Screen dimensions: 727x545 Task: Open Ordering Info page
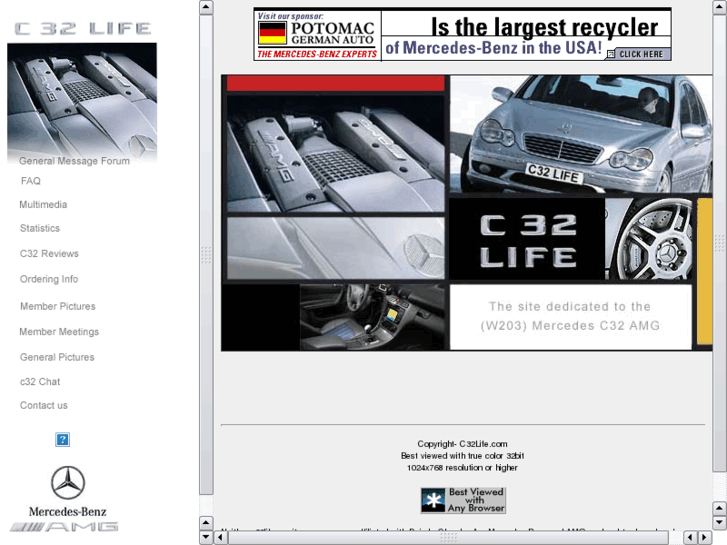tap(49, 279)
